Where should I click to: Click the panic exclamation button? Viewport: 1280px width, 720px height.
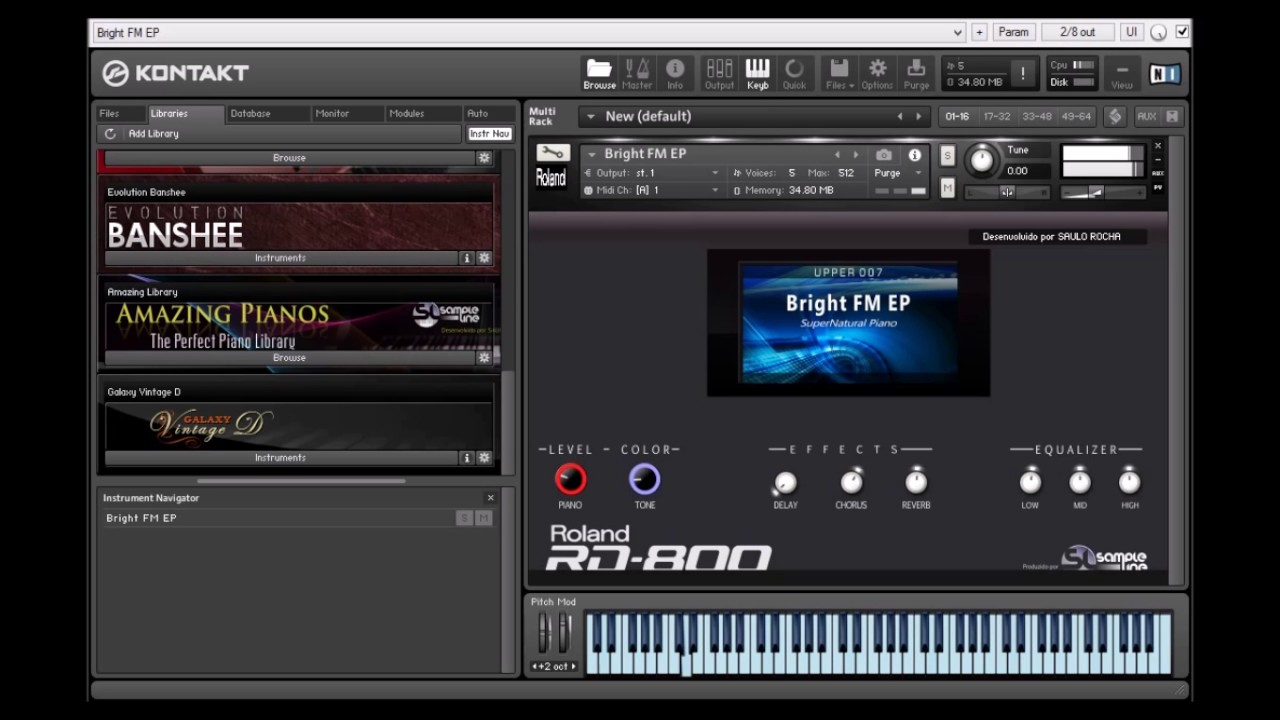point(1022,73)
